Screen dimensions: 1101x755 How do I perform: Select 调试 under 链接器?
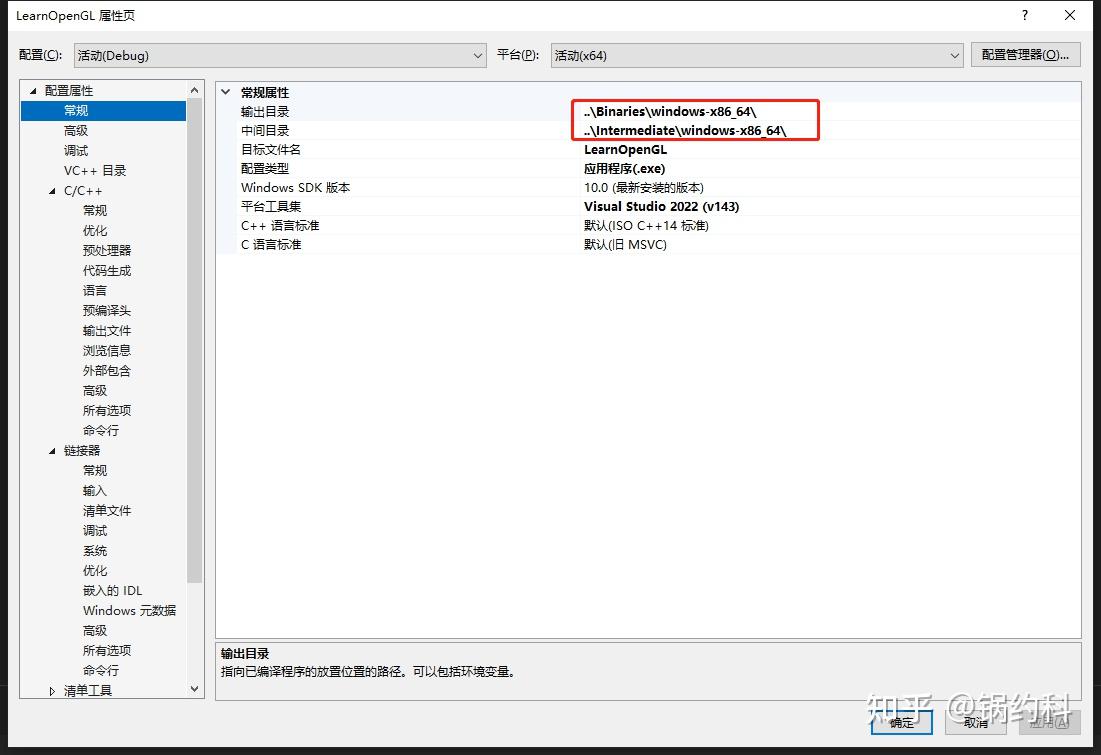(x=95, y=531)
